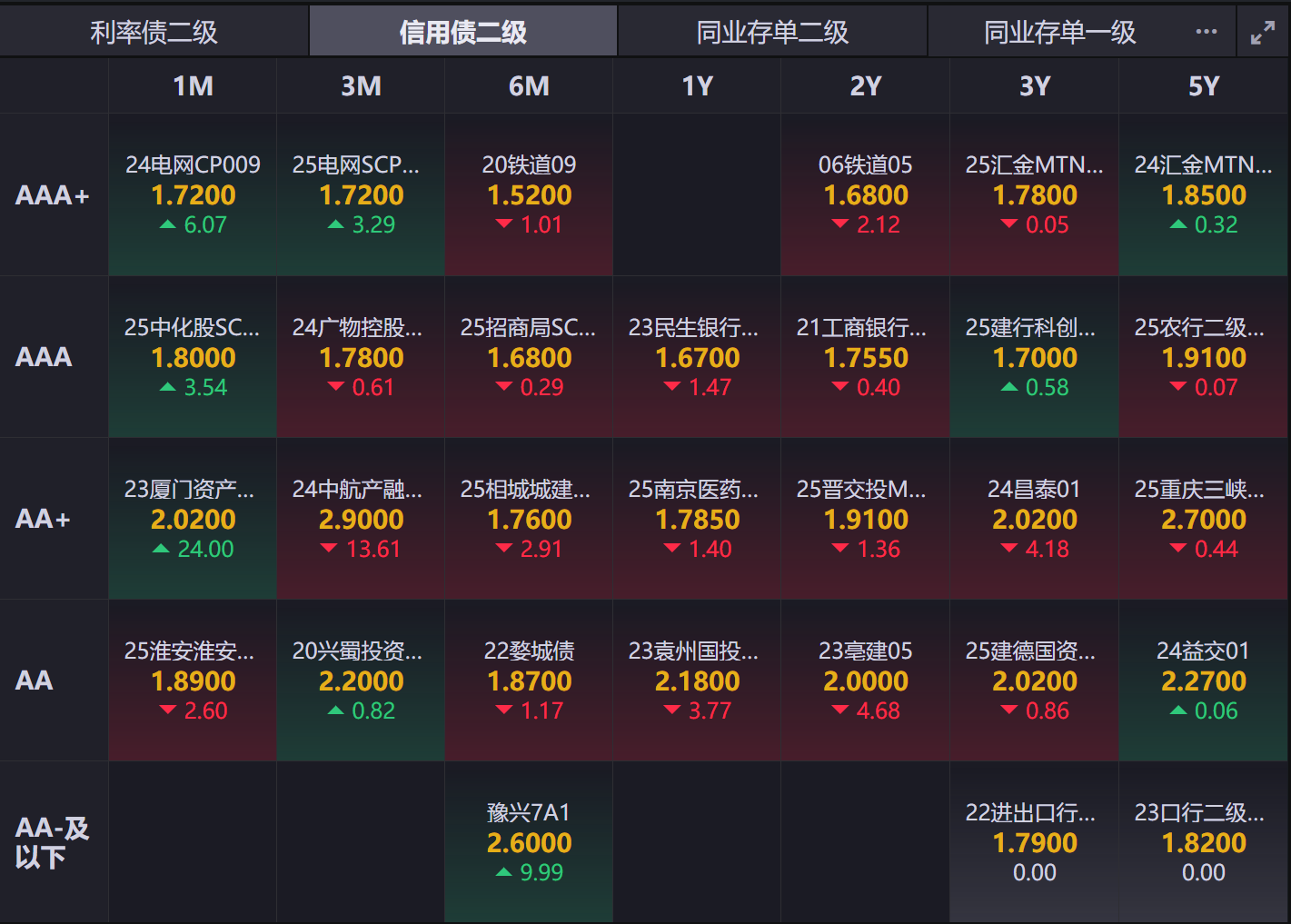
Task: Click the 3M column header
Action: coord(361,86)
